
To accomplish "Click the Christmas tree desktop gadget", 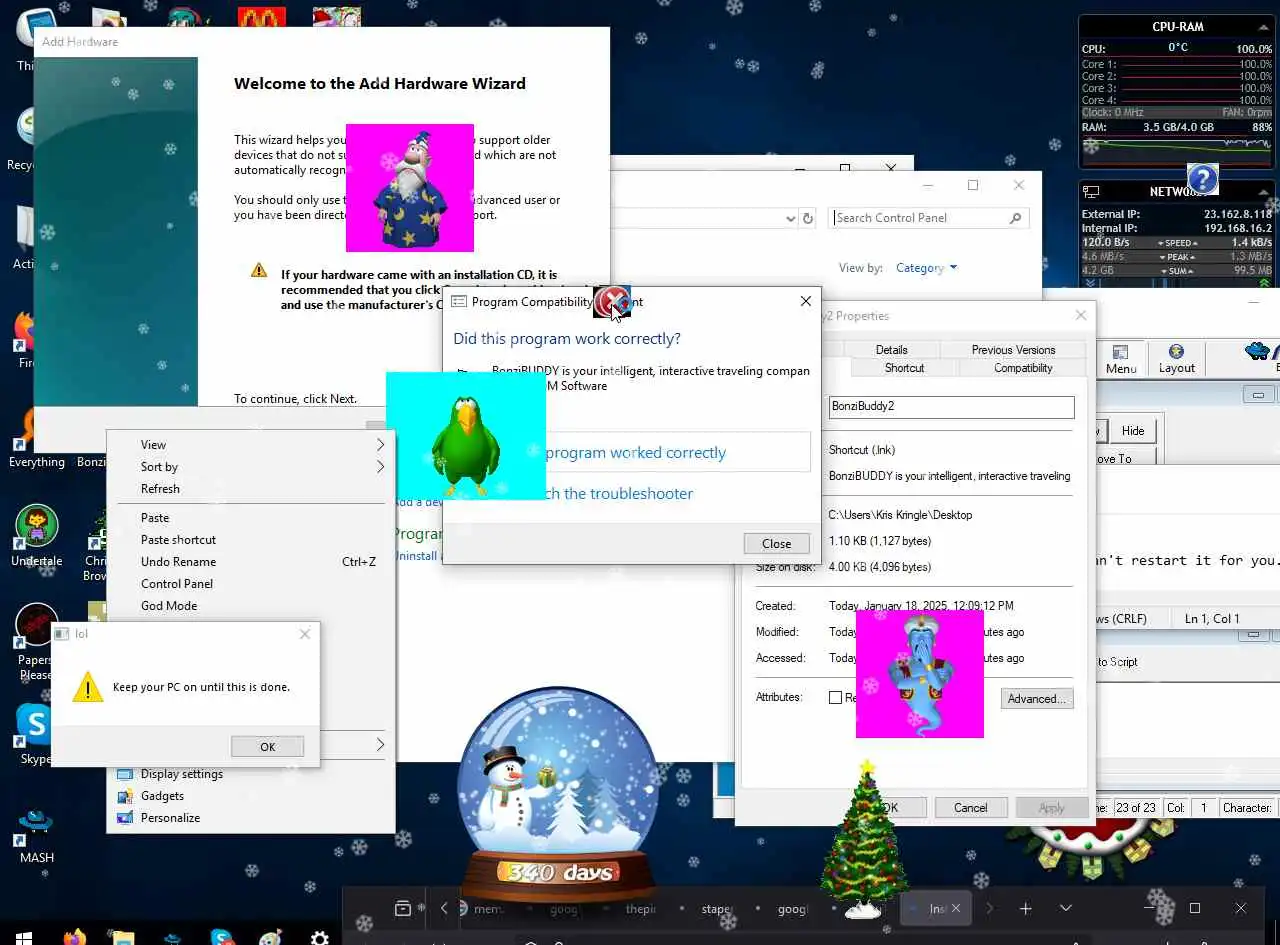I will point(866,838).
